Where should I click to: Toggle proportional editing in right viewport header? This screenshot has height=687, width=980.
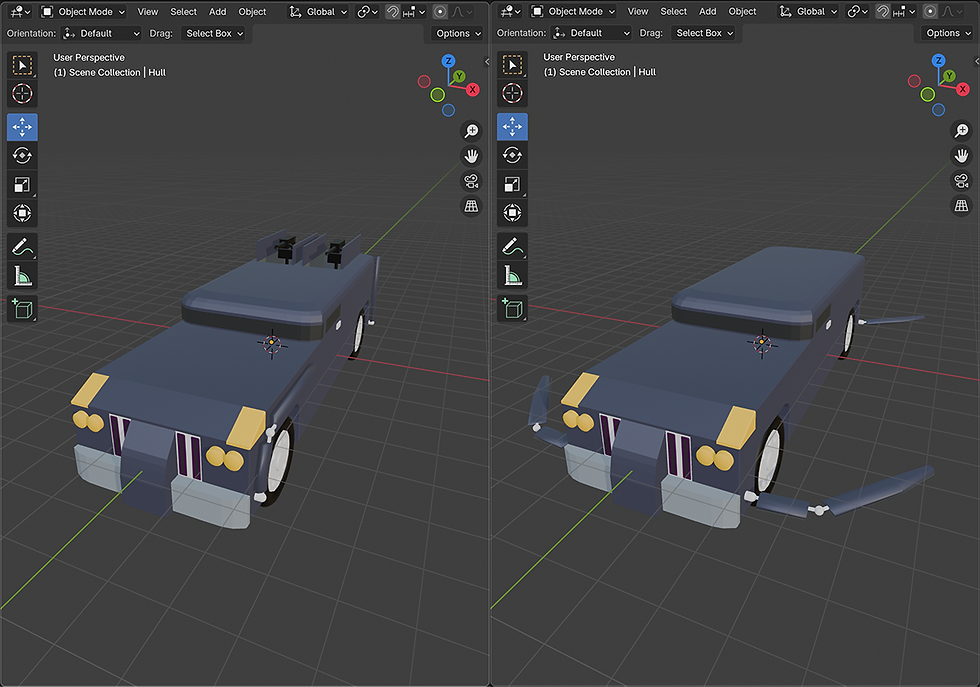tap(929, 12)
